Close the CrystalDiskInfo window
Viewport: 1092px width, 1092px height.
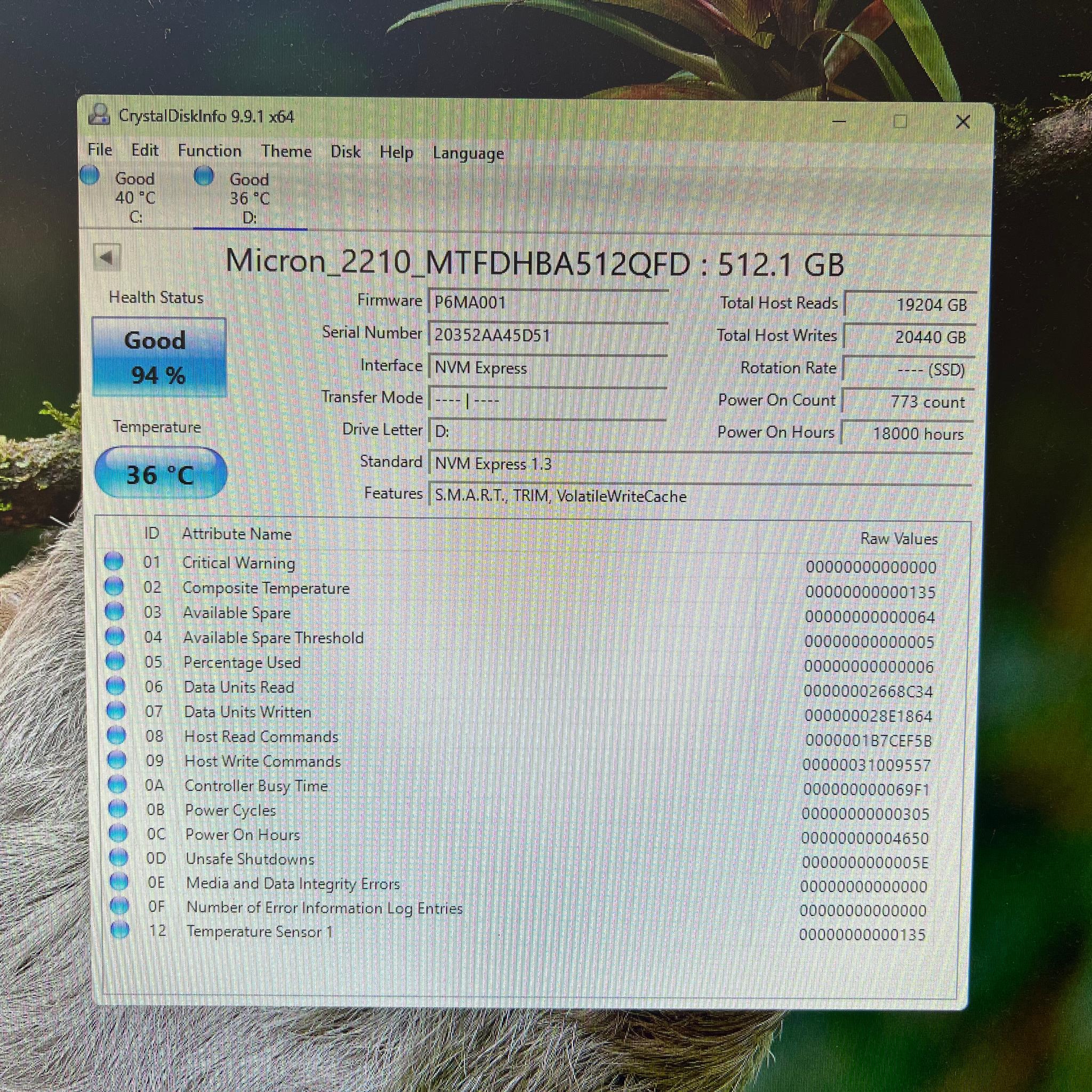pyautogui.click(x=962, y=122)
